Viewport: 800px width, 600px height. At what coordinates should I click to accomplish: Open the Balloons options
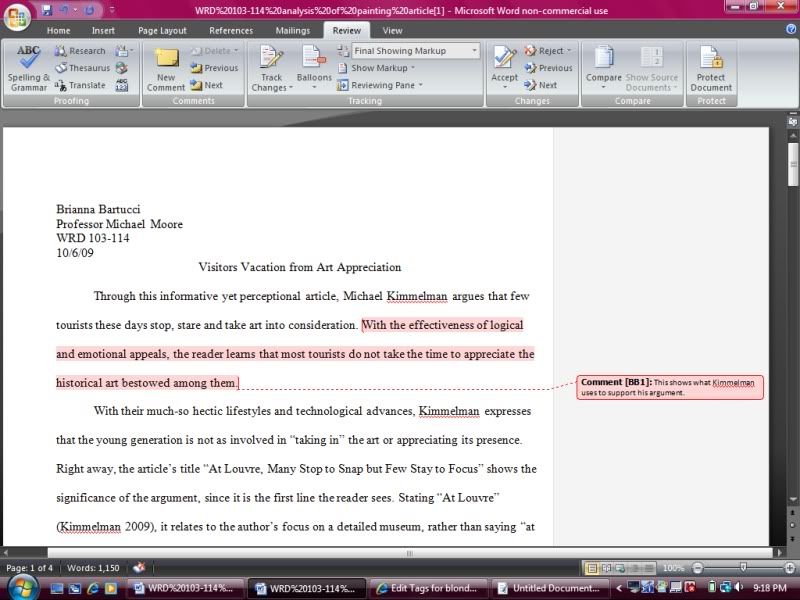pyautogui.click(x=314, y=68)
